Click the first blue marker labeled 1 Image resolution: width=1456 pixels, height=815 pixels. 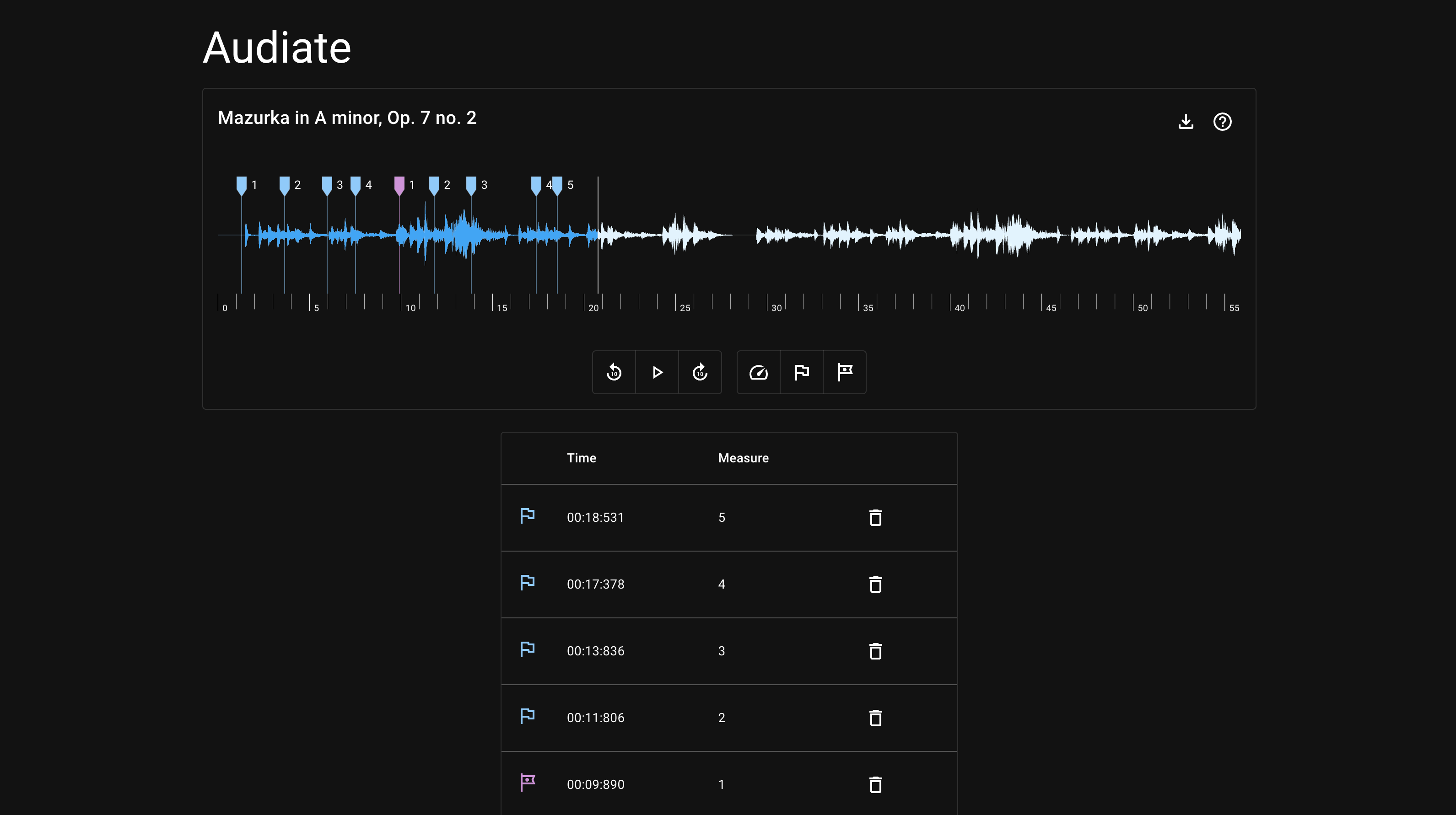pyautogui.click(x=241, y=185)
